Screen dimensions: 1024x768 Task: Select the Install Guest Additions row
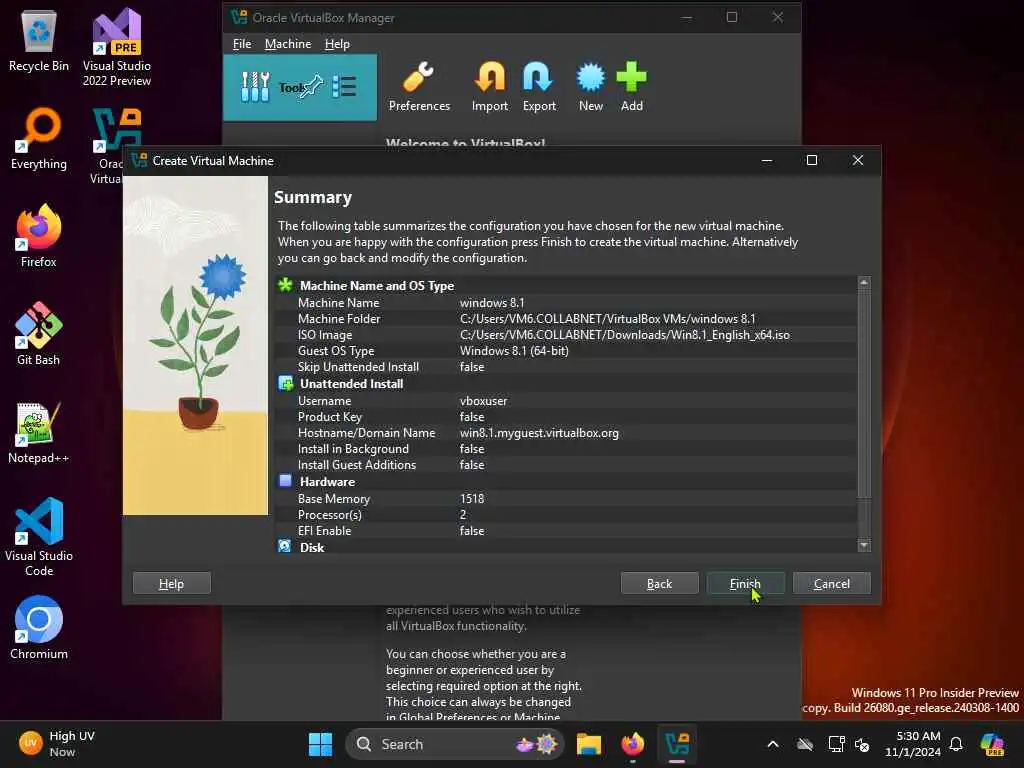pos(566,465)
